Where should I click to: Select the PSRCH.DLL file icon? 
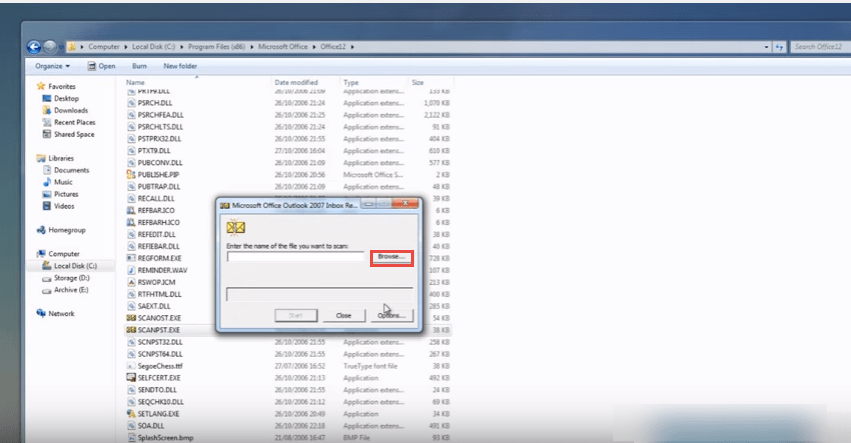click(131, 103)
